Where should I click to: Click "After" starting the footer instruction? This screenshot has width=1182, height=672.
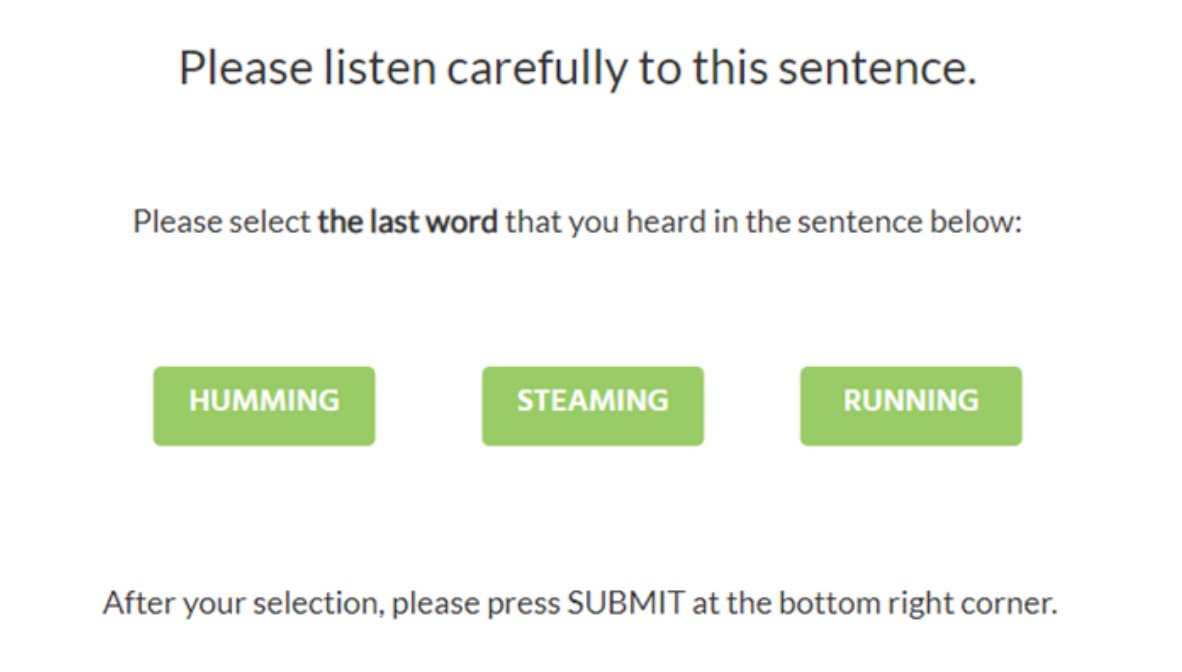pos(133,604)
